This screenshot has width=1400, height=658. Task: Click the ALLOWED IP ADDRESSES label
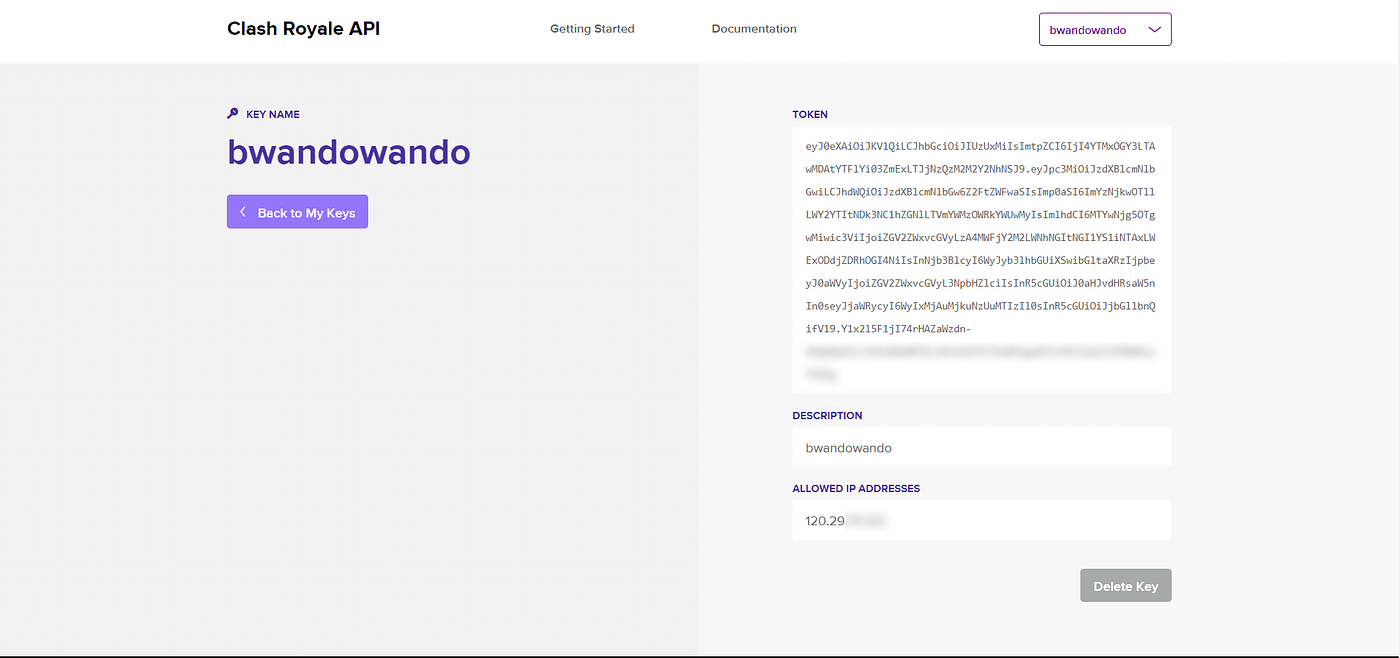(x=856, y=489)
